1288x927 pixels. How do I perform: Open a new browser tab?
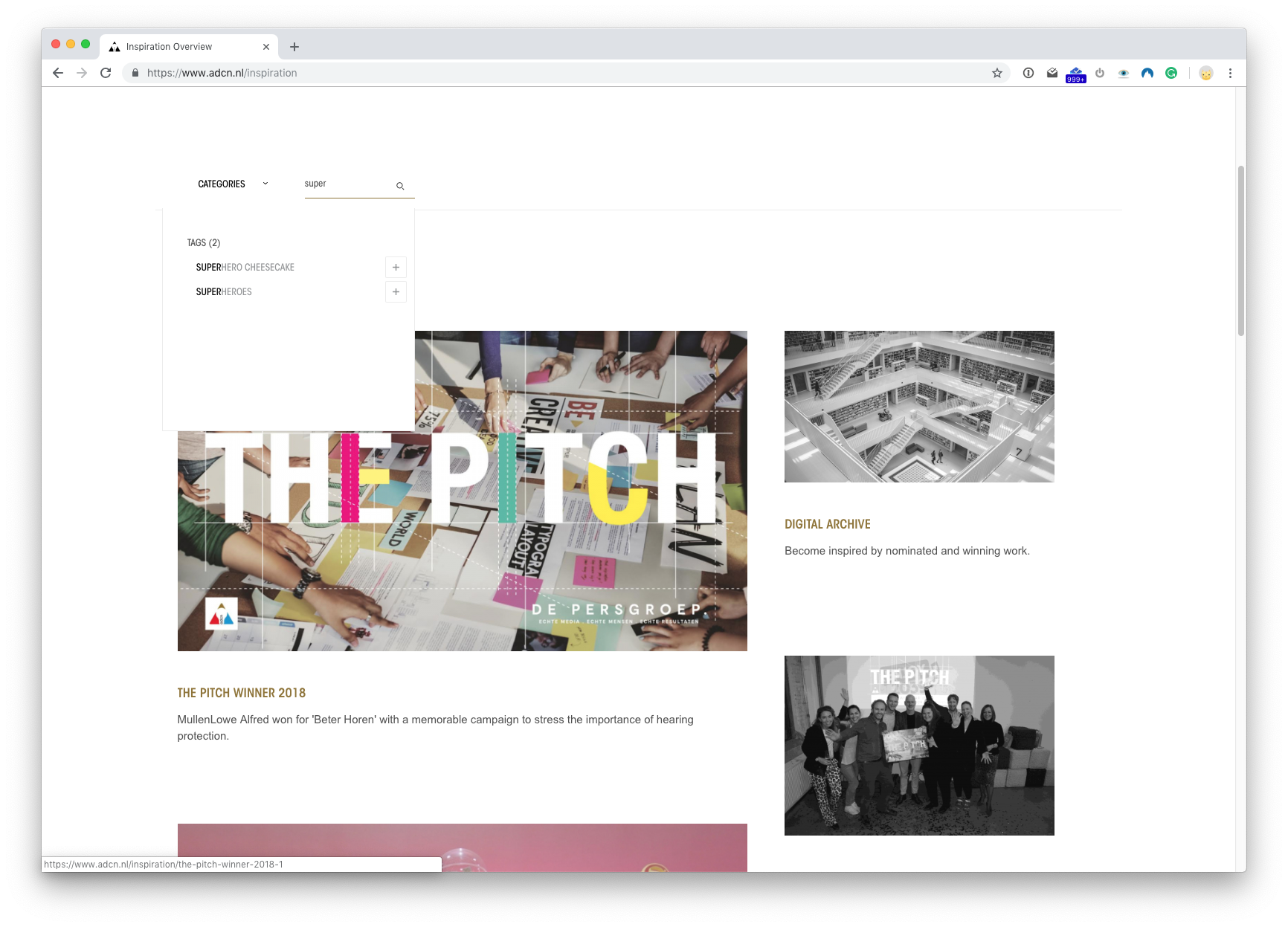[x=294, y=46]
